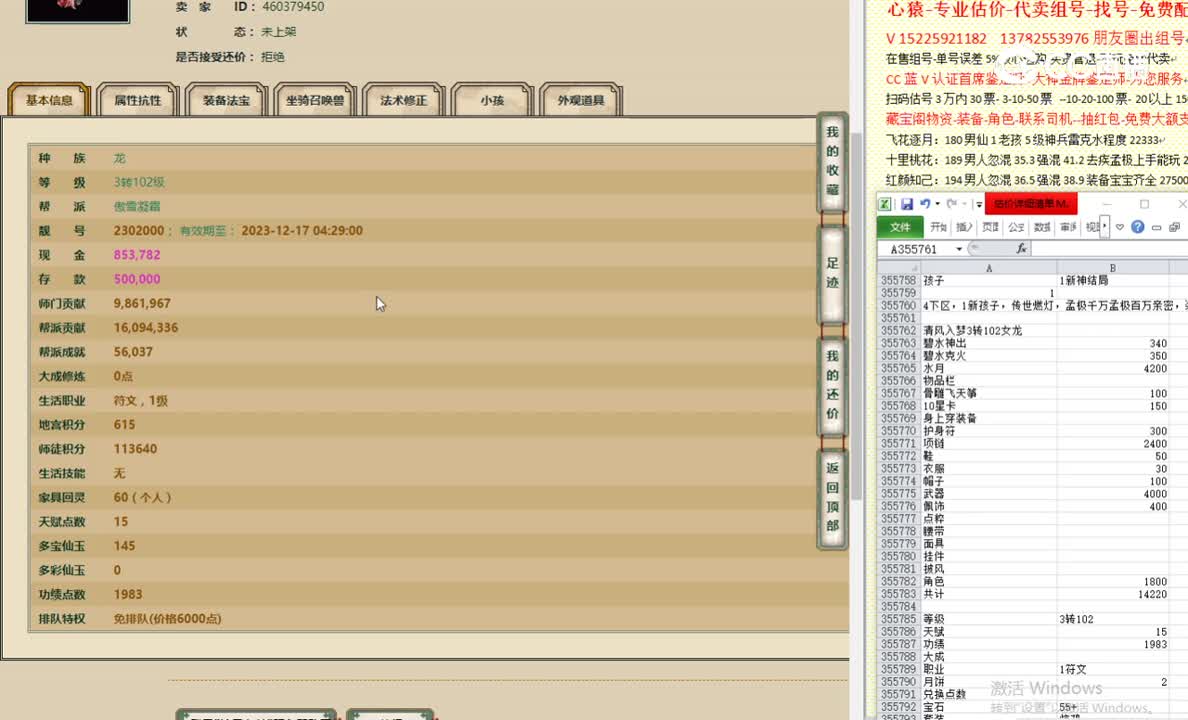Click the Excel application icon in the title bar
This screenshot has width=1188, height=720.
pyautogui.click(x=883, y=203)
